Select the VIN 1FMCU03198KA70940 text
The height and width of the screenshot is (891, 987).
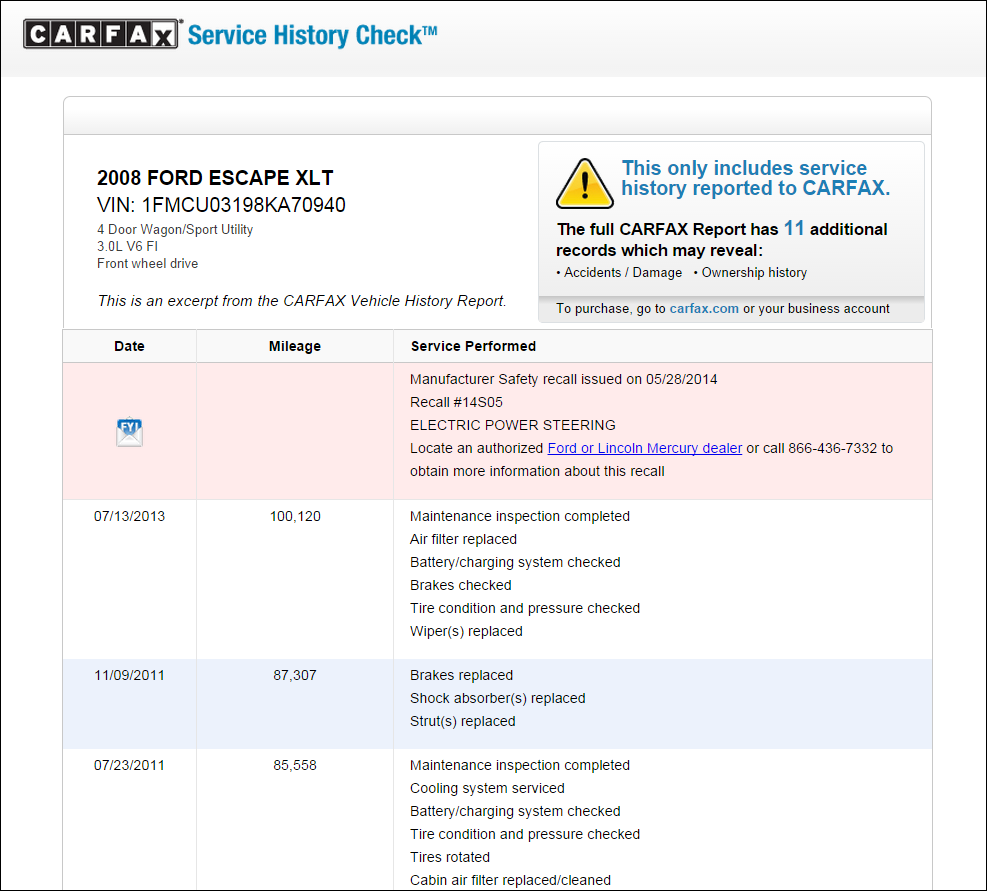pos(221,205)
